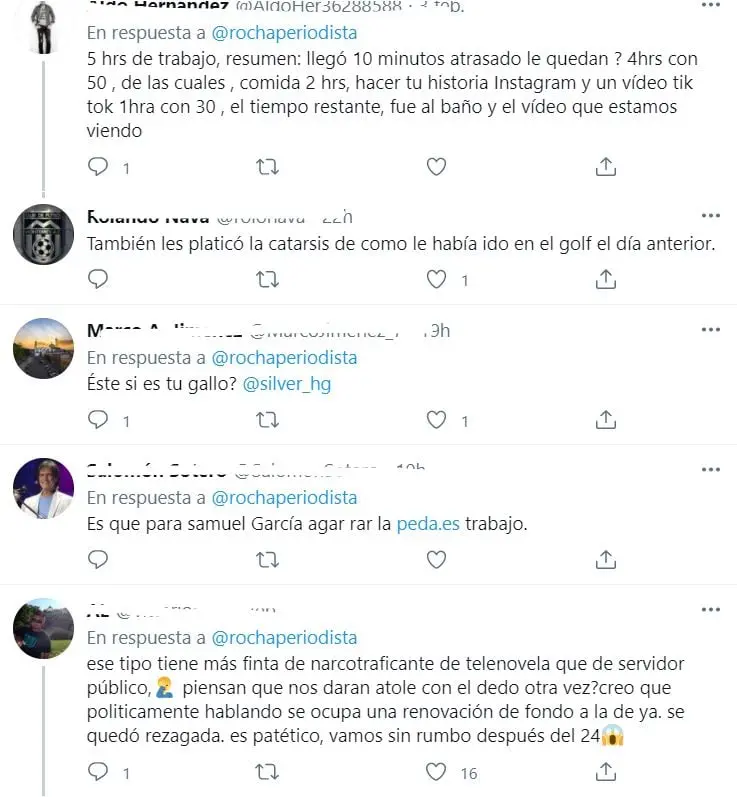Open the @rochaperiodista link in the last tweet

coord(284,638)
